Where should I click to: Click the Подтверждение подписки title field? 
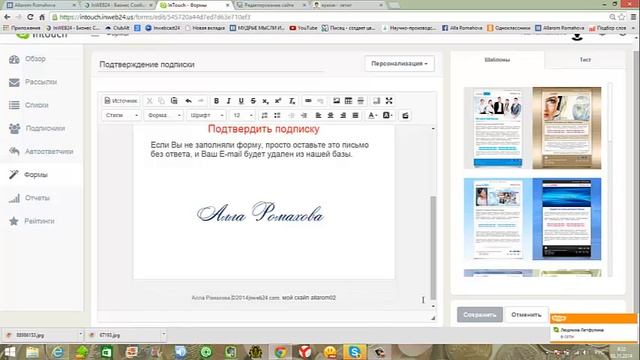pyautogui.click(x=211, y=64)
